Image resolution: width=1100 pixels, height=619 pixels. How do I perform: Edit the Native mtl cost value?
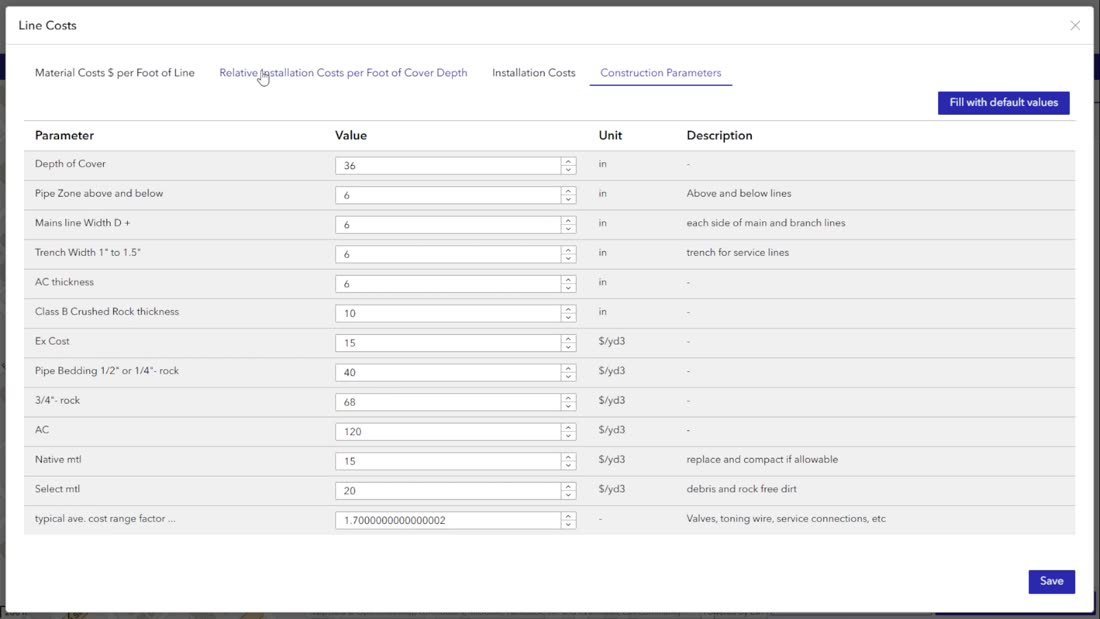pos(448,461)
